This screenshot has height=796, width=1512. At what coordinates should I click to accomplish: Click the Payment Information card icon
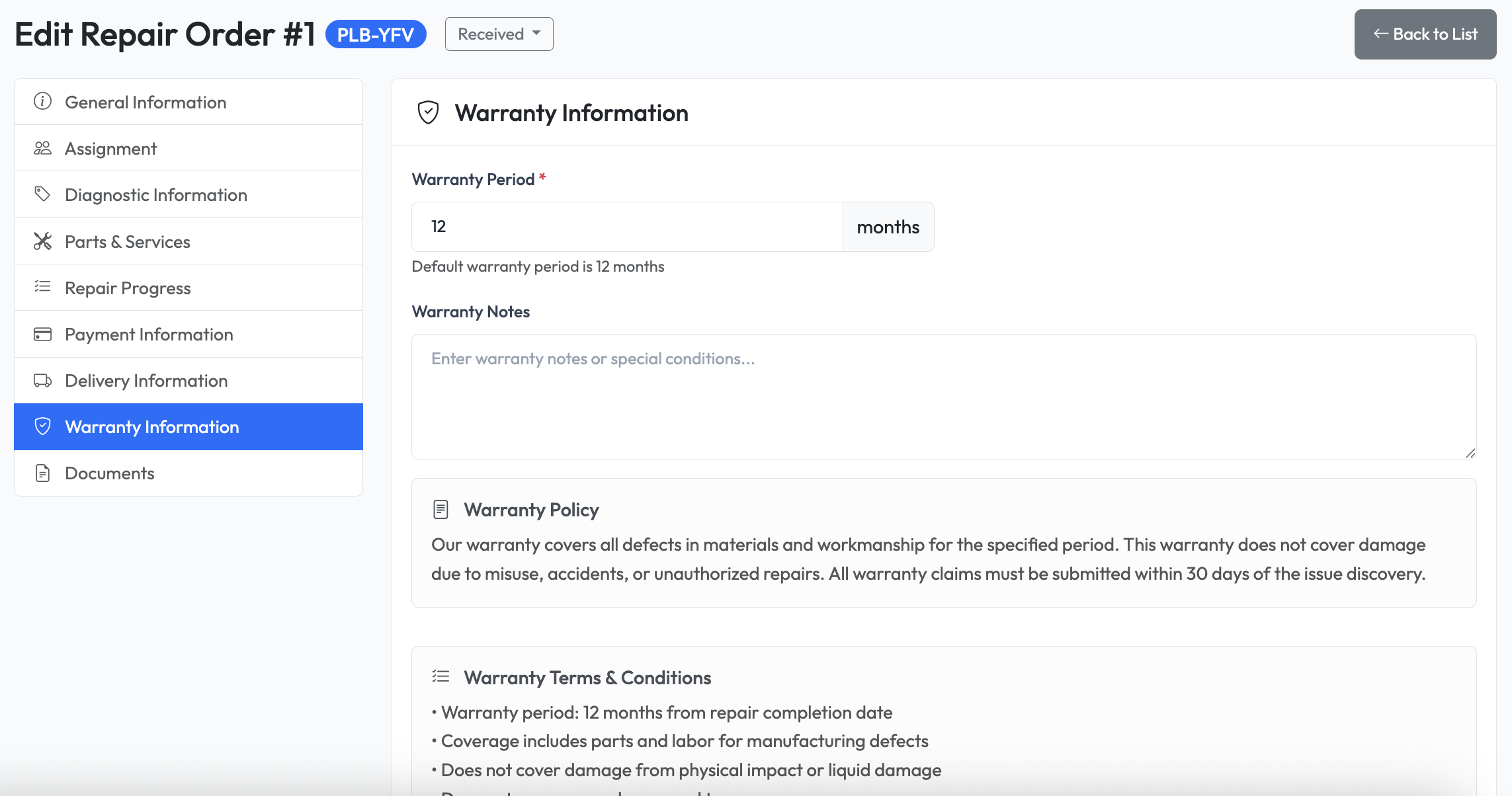[x=42, y=334]
